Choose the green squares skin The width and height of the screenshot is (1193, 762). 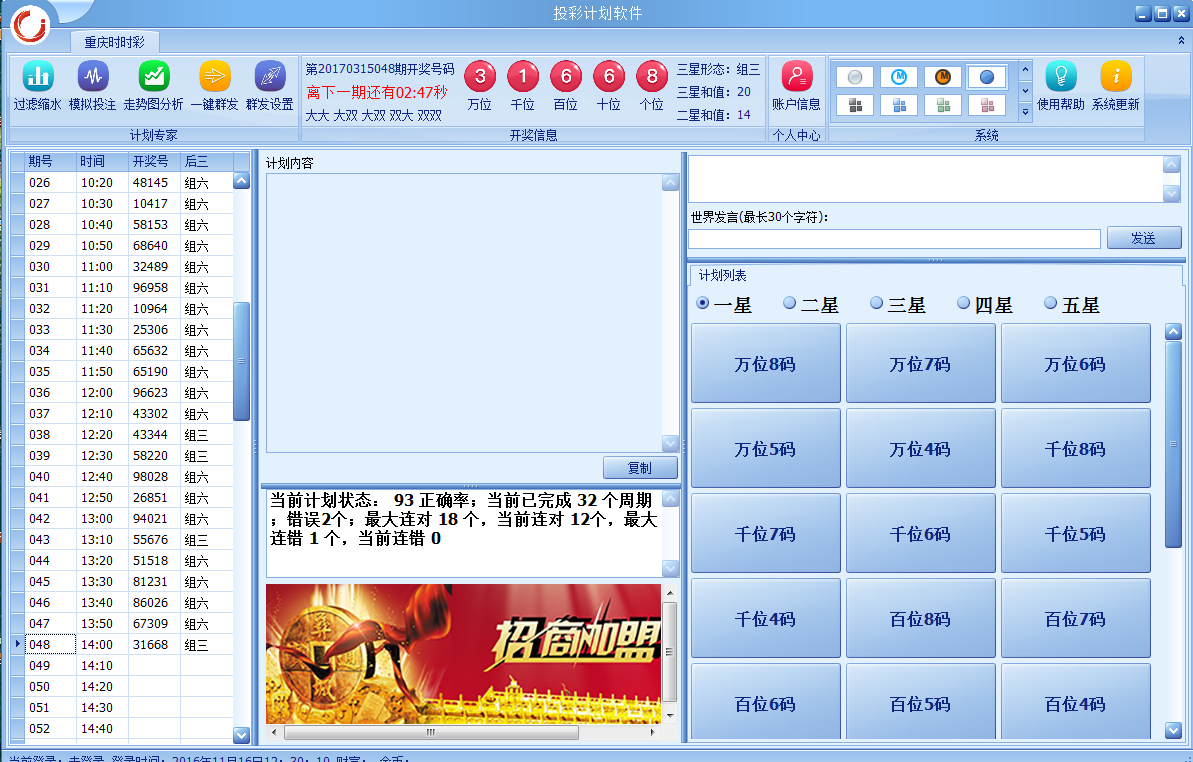(x=943, y=105)
